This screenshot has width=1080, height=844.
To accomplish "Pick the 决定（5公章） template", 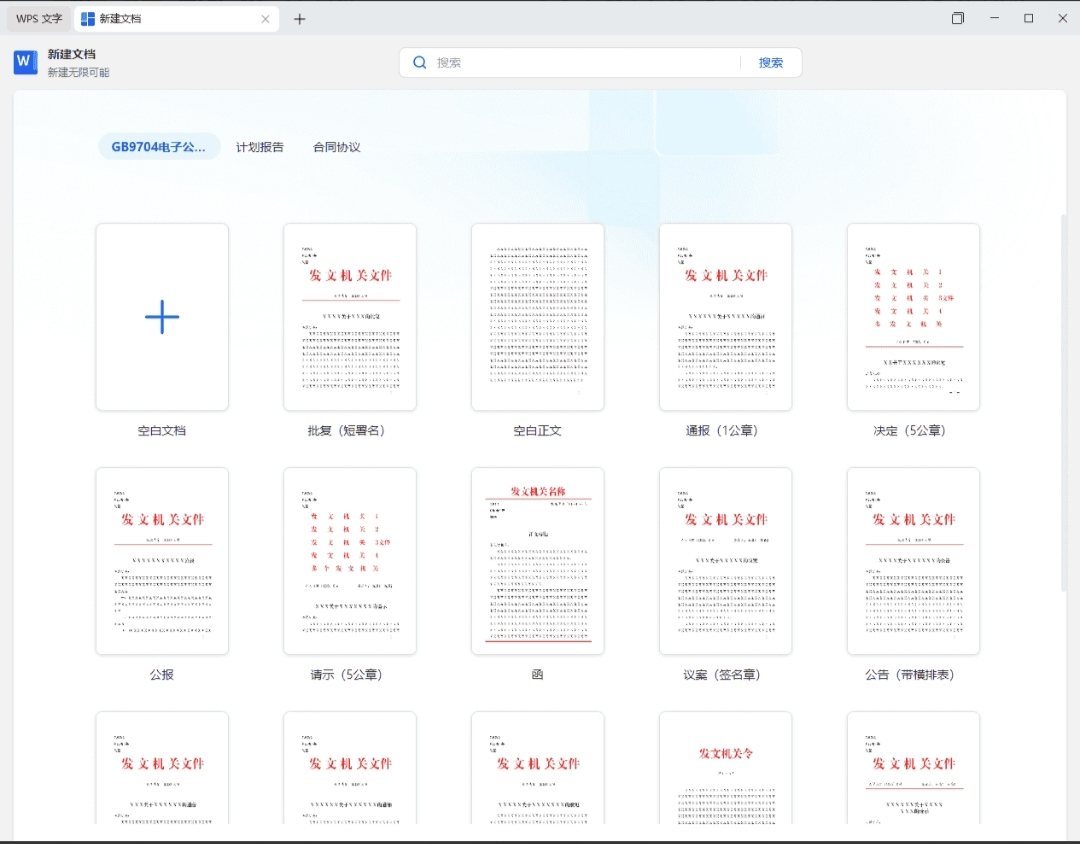I will pyautogui.click(x=913, y=317).
